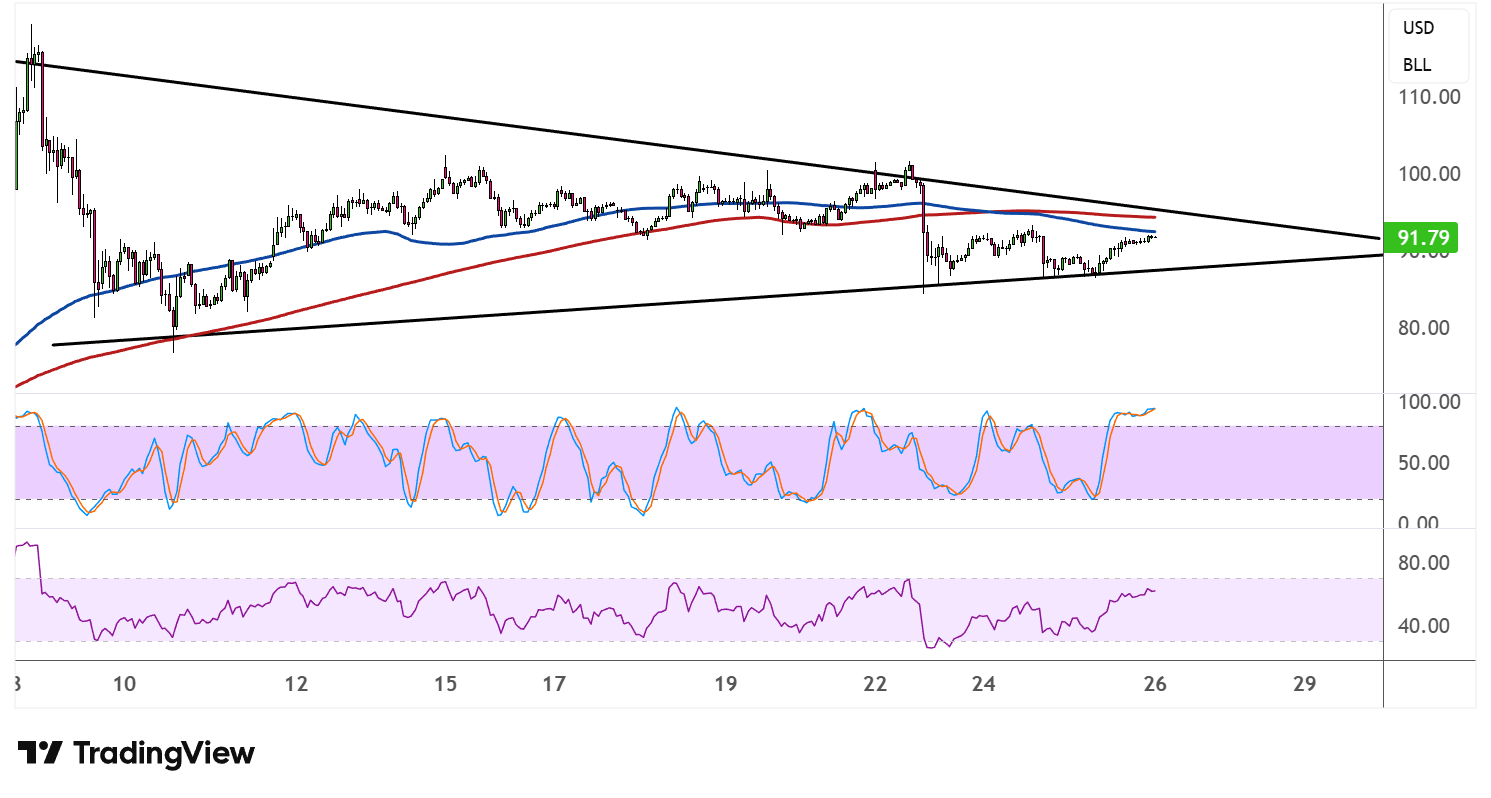Click the BLL symbol label
Image resolution: width=1491 pixels, height=798 pixels.
pos(1416,65)
